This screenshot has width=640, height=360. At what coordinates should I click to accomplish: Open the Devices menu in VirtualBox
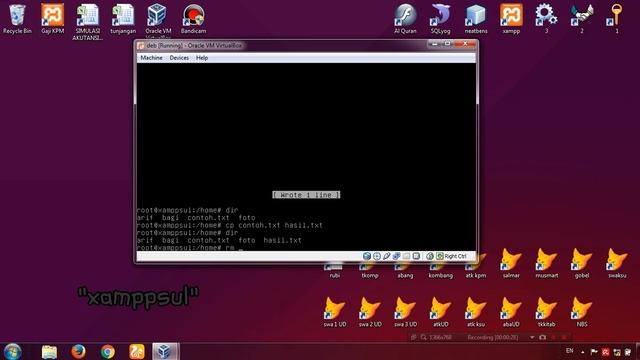(x=179, y=58)
